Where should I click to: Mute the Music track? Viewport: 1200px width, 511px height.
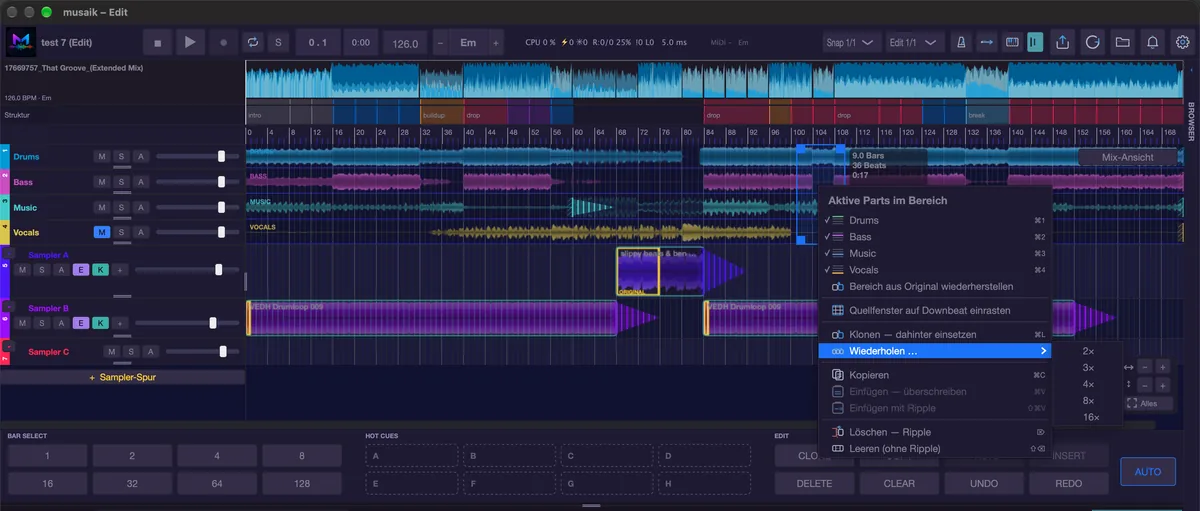point(102,207)
